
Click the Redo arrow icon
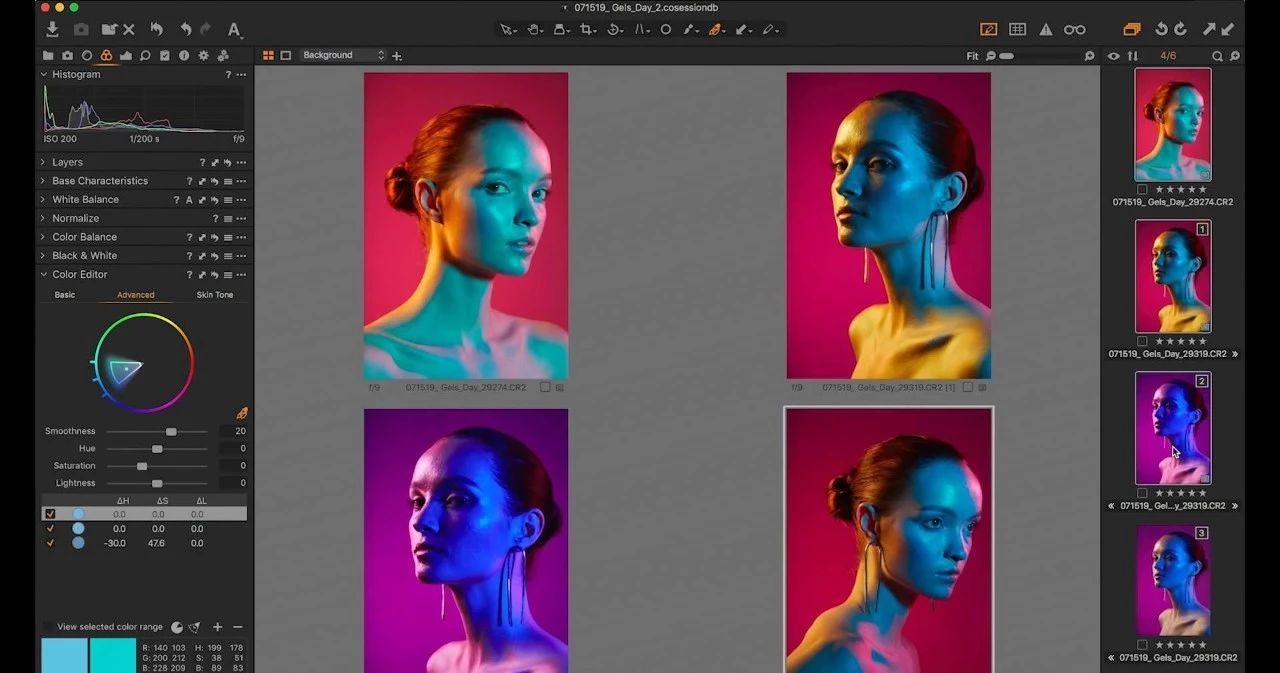[206, 30]
